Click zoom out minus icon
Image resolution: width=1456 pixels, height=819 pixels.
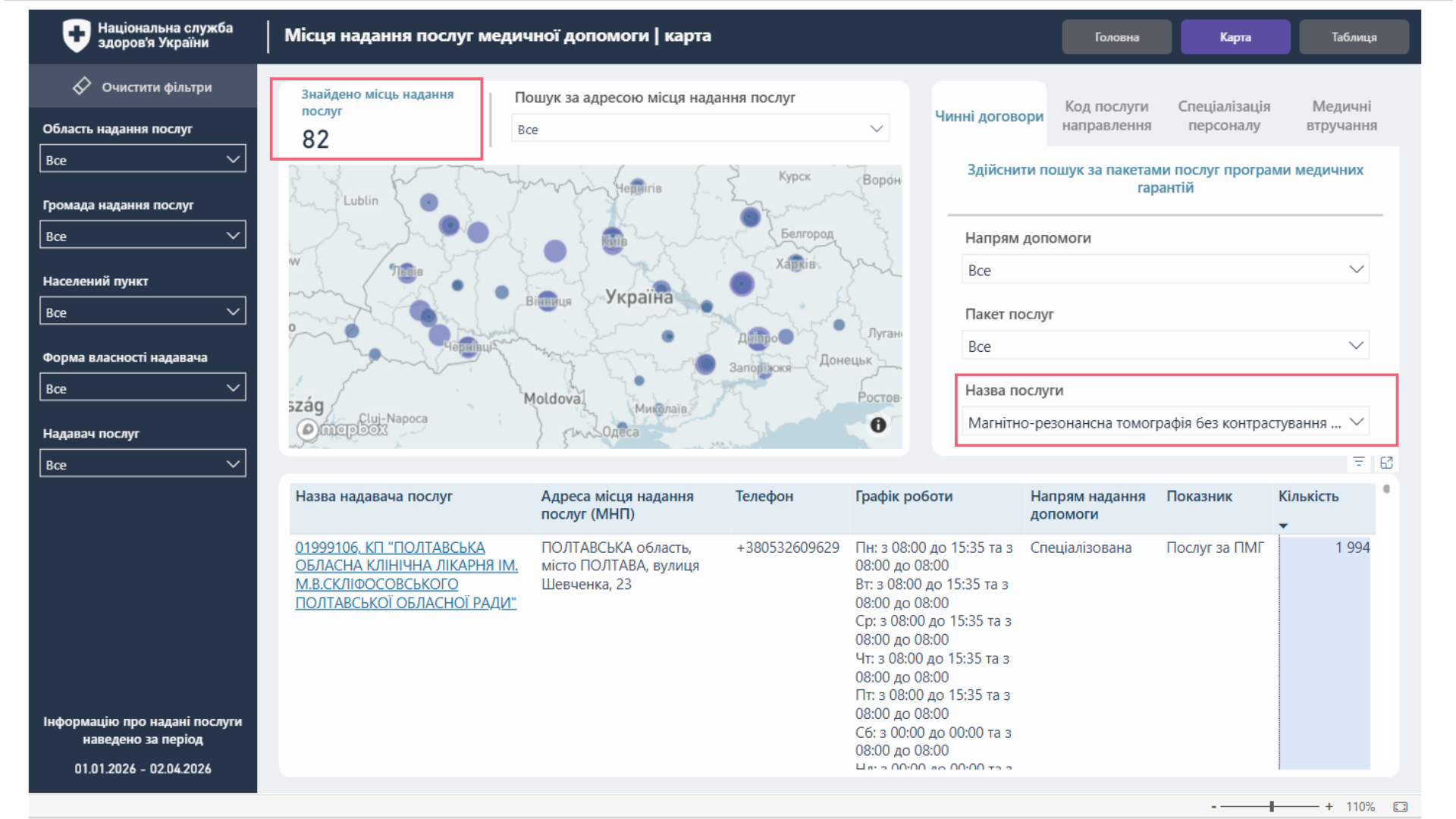[1213, 807]
